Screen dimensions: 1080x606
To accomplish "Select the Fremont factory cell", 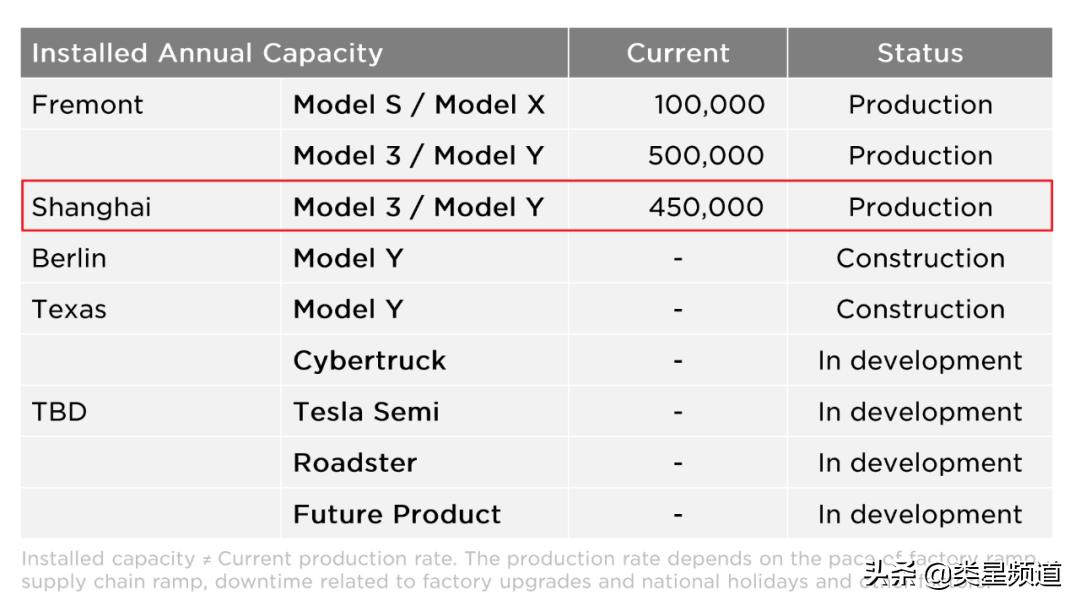I will pyautogui.click(x=88, y=105).
